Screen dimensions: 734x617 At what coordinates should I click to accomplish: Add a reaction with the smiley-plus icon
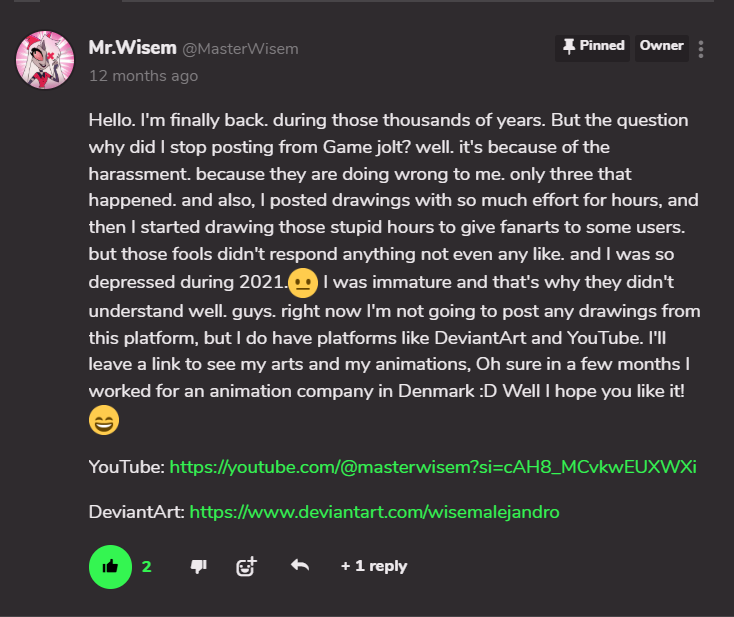pyautogui.click(x=246, y=566)
